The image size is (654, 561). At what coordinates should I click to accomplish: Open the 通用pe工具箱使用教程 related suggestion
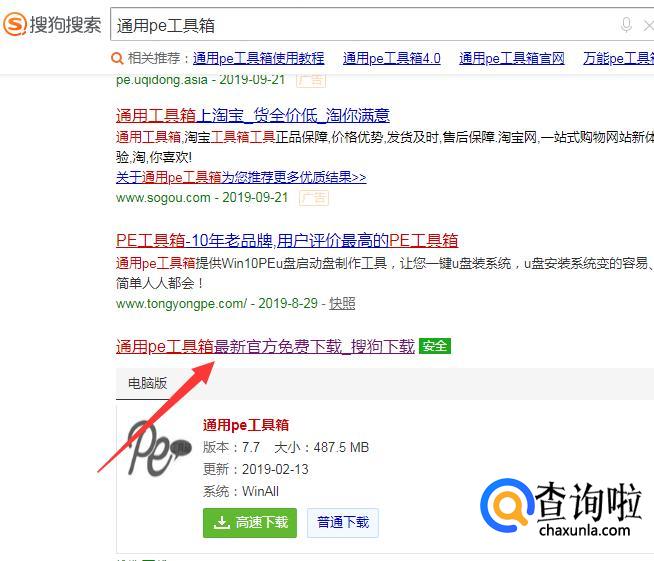coord(259,58)
